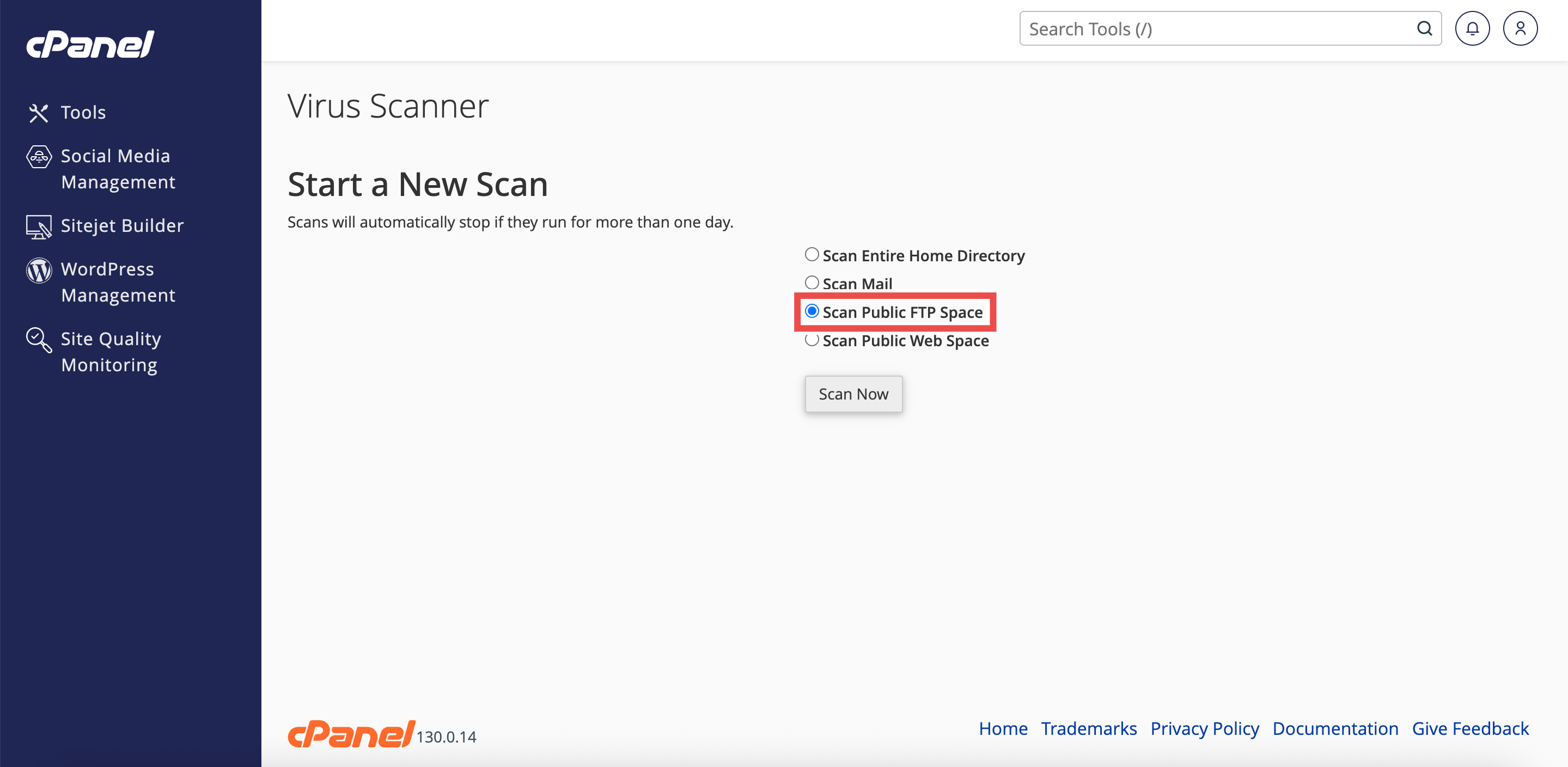Click the WordPress logo icon
Image resolution: width=1568 pixels, height=767 pixels.
point(38,270)
